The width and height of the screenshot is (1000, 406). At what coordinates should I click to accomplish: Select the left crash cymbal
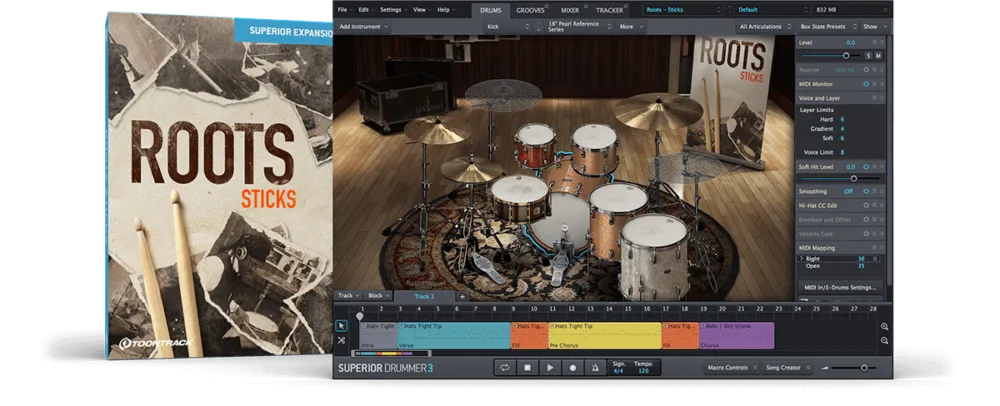pyautogui.click(x=438, y=130)
